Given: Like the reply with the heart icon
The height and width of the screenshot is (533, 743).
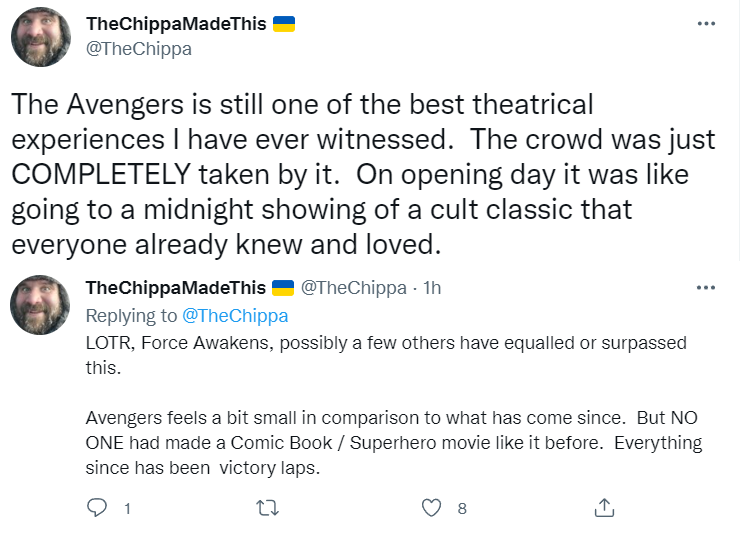Looking at the screenshot, I should (x=431, y=508).
